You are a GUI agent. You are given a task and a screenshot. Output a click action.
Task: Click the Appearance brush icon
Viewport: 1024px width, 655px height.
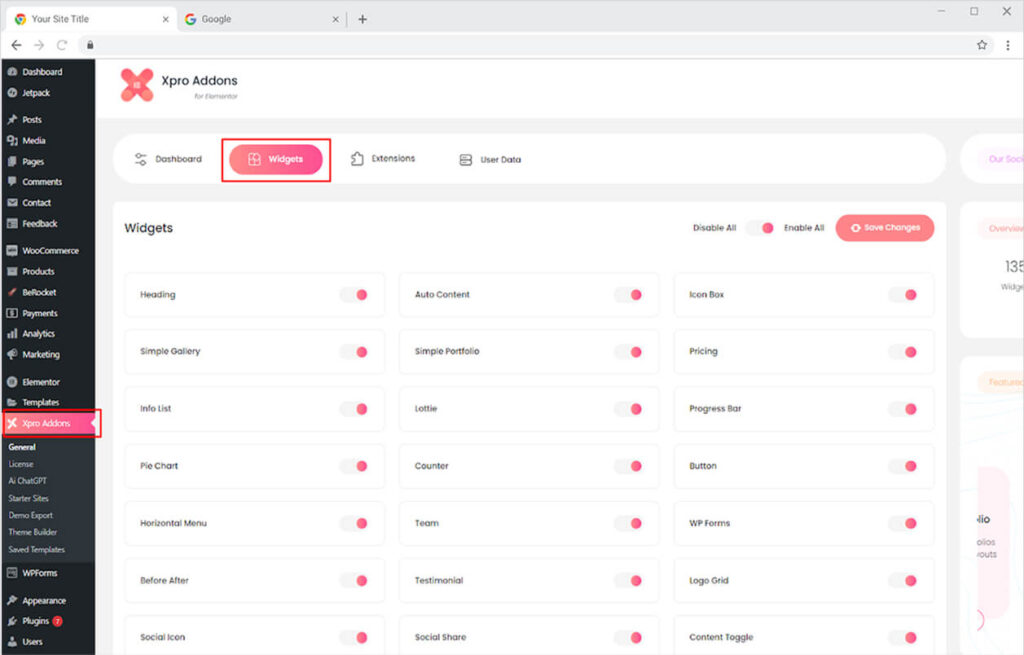pos(12,600)
